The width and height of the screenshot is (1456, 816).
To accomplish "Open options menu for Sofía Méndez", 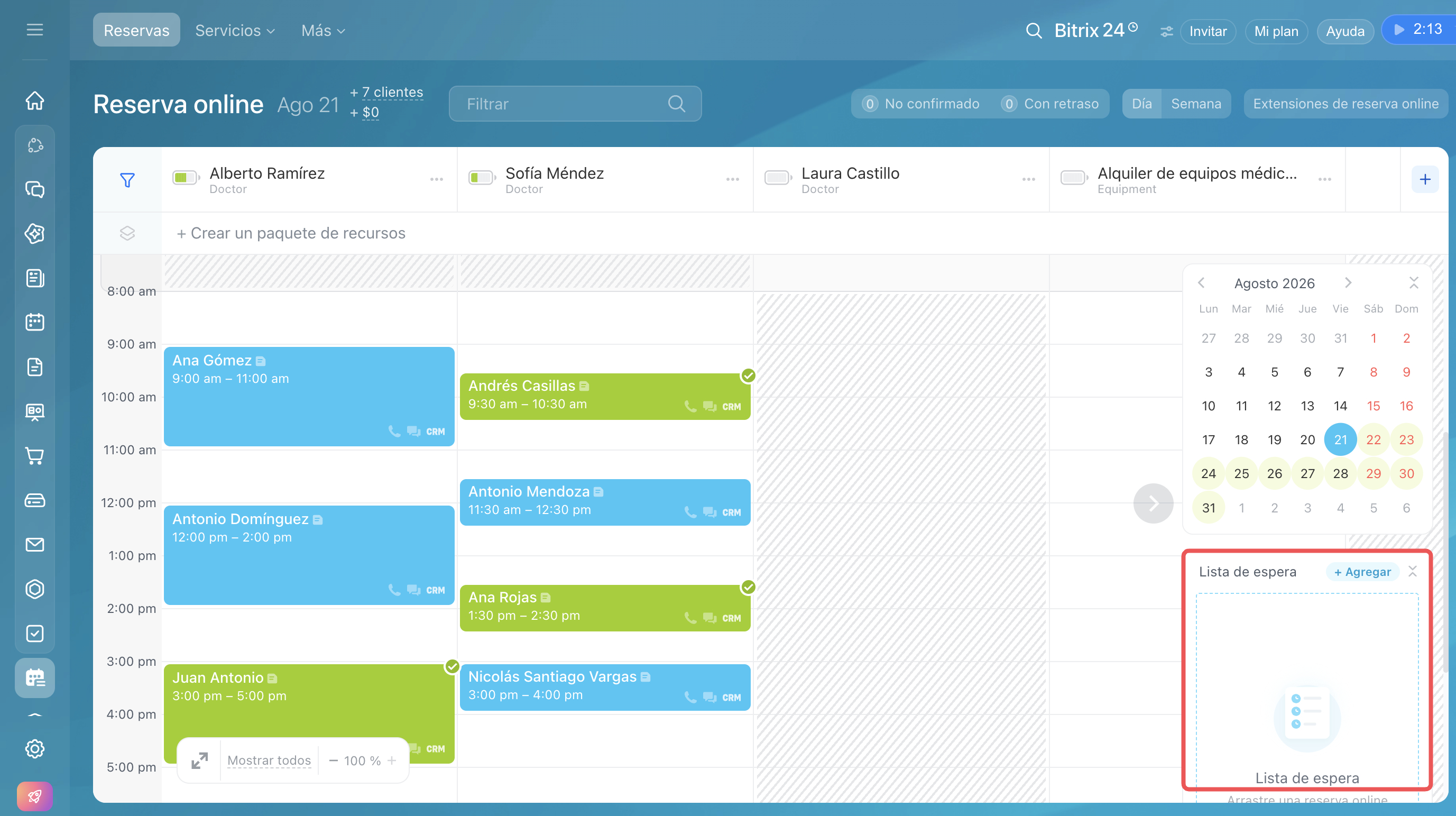I will tap(733, 179).
